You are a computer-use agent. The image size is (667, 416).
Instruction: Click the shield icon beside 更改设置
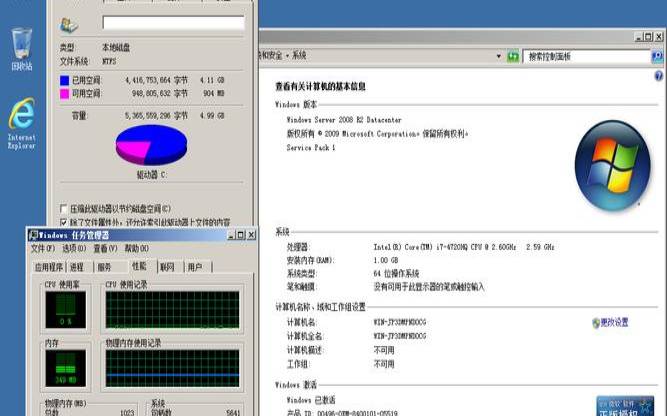[x=596, y=323]
